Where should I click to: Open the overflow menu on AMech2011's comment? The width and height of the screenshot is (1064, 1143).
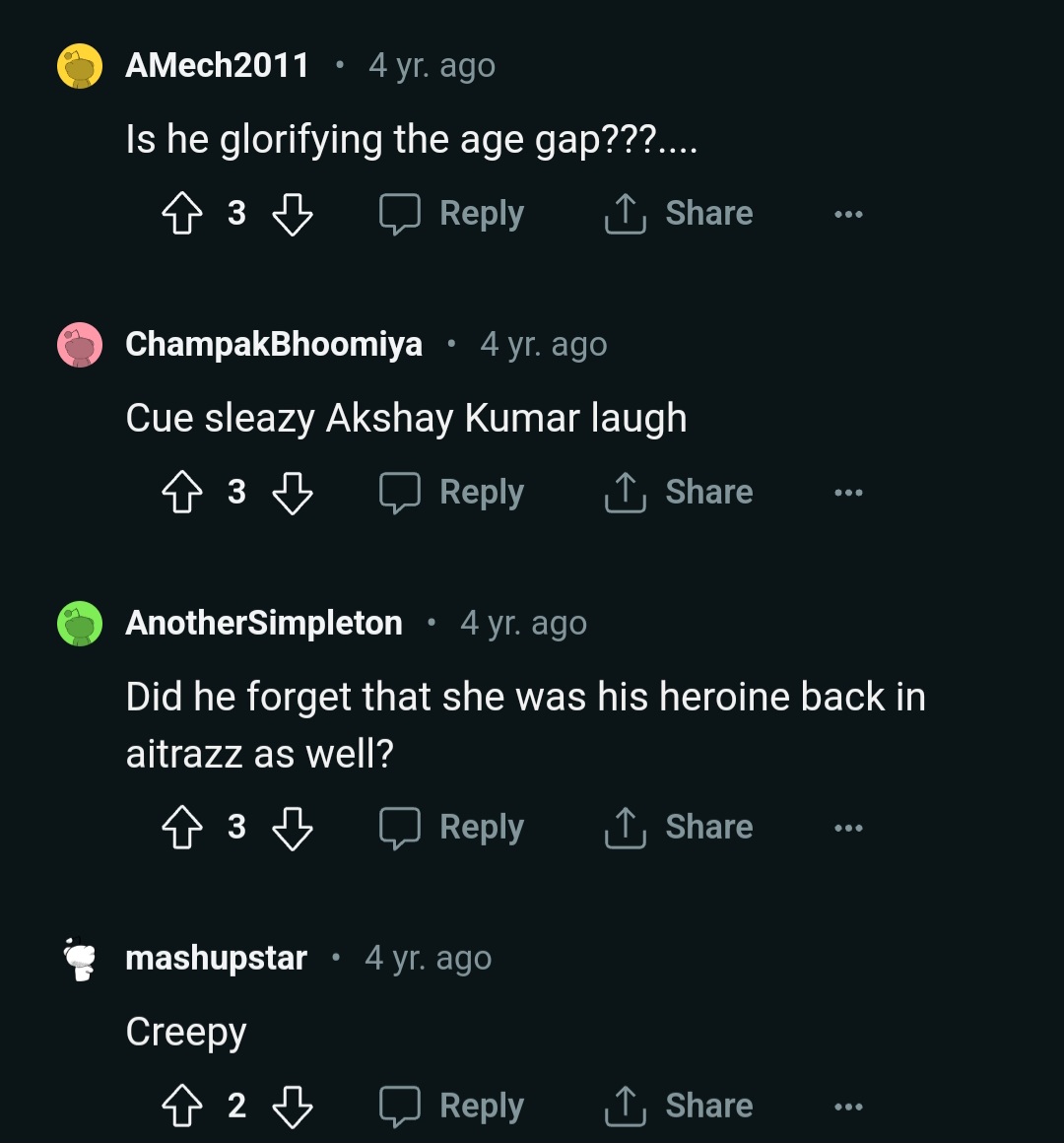point(848,213)
